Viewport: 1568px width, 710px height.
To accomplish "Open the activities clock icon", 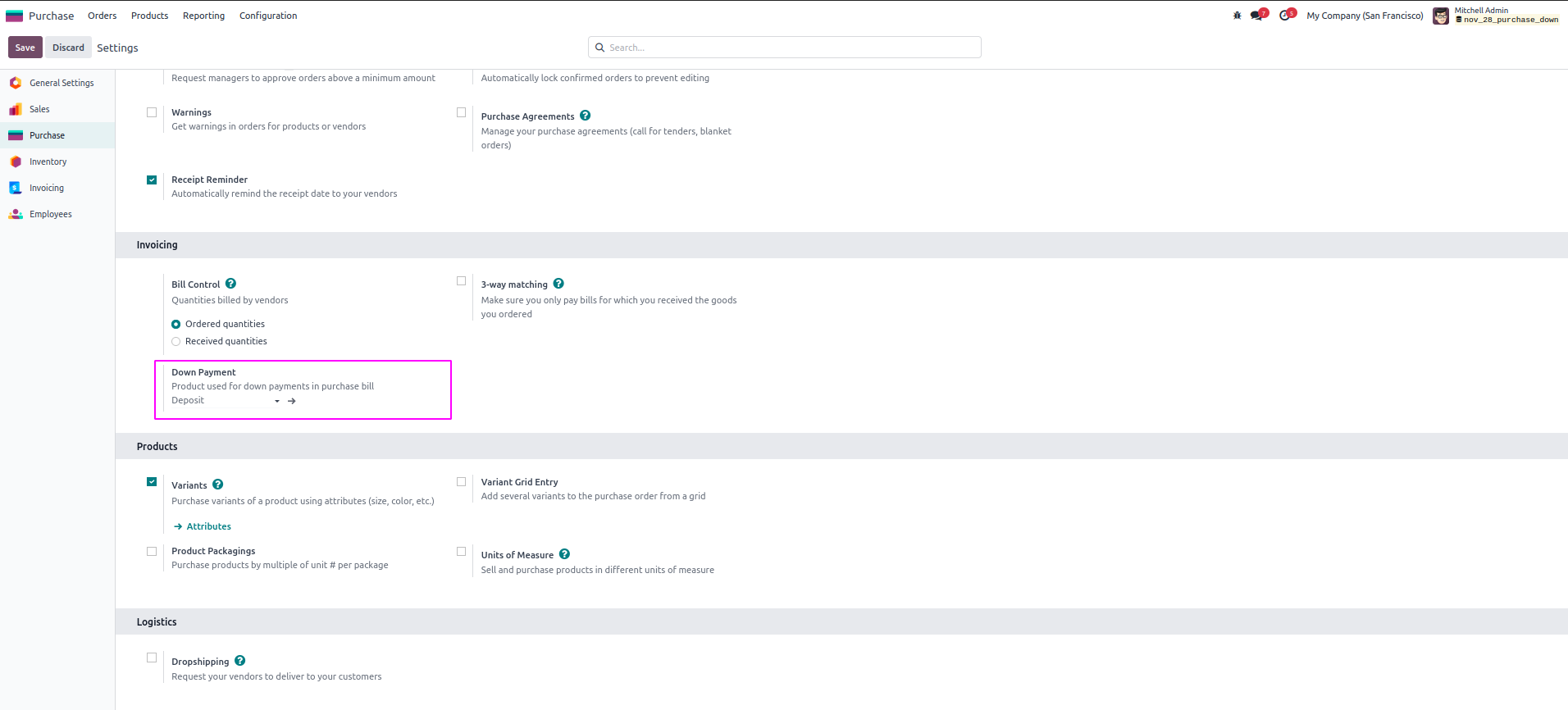I will [x=1285, y=16].
